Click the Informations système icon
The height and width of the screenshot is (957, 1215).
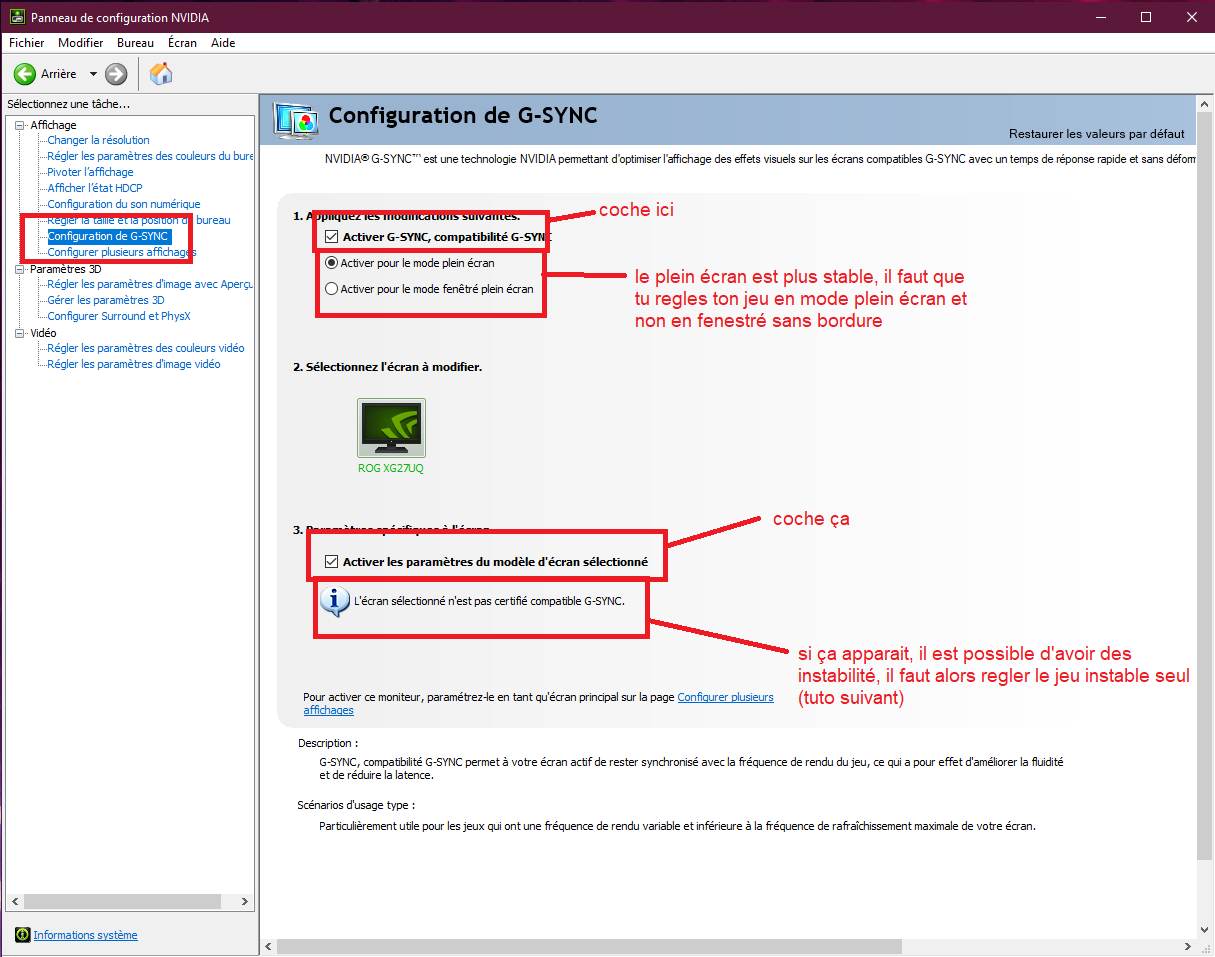(x=22, y=935)
